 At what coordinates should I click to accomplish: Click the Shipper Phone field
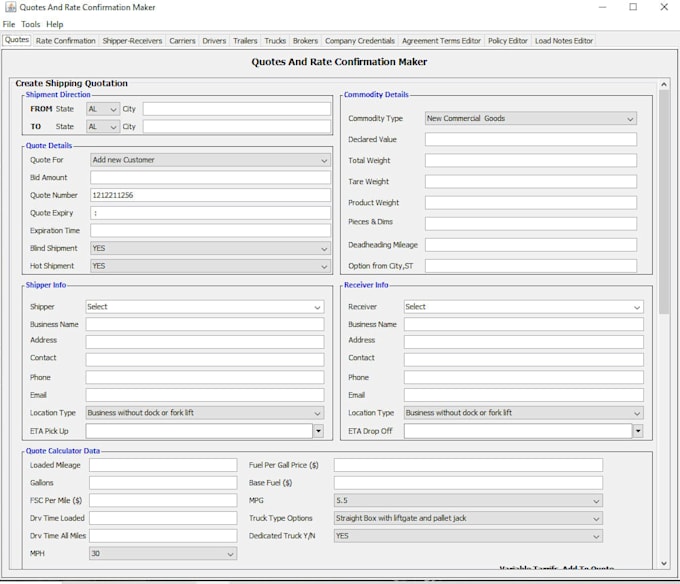pos(205,377)
